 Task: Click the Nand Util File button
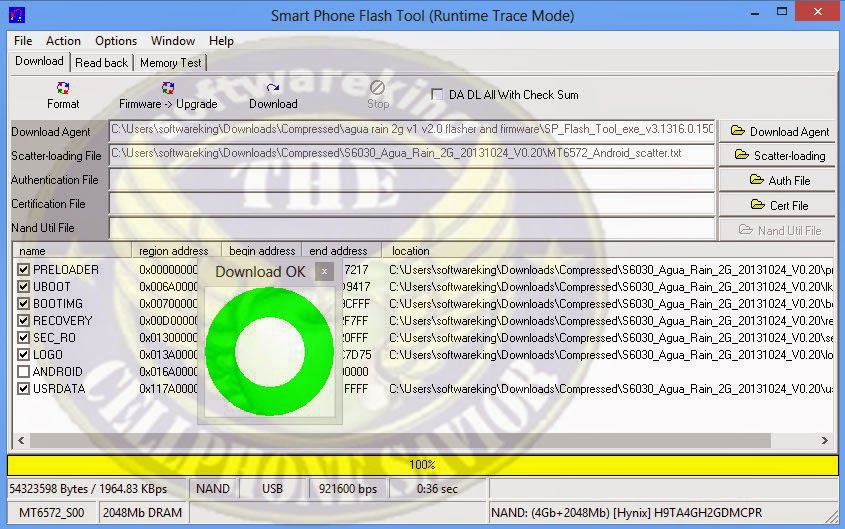[777, 230]
